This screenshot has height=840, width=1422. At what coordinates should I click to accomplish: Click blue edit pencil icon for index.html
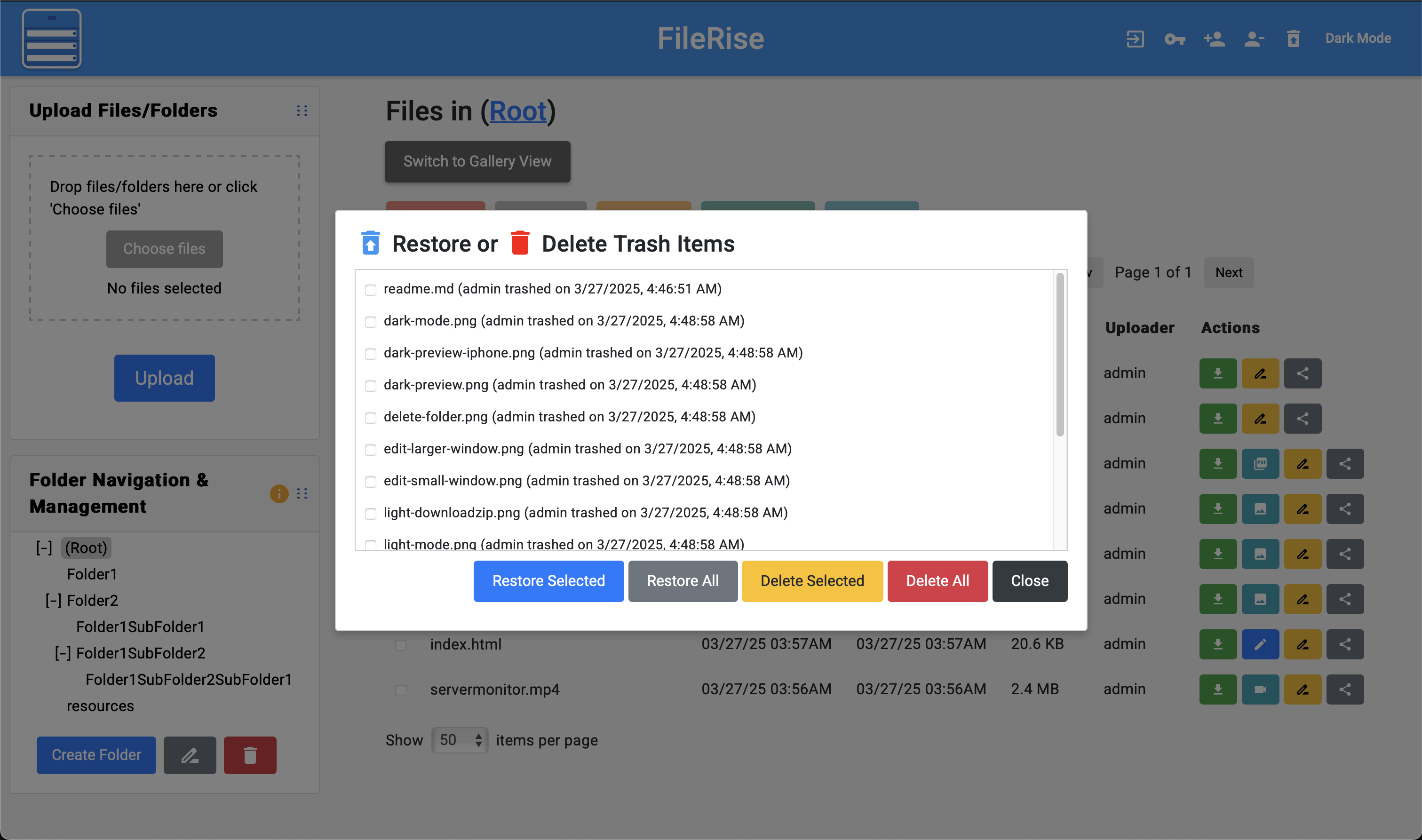(x=1260, y=644)
